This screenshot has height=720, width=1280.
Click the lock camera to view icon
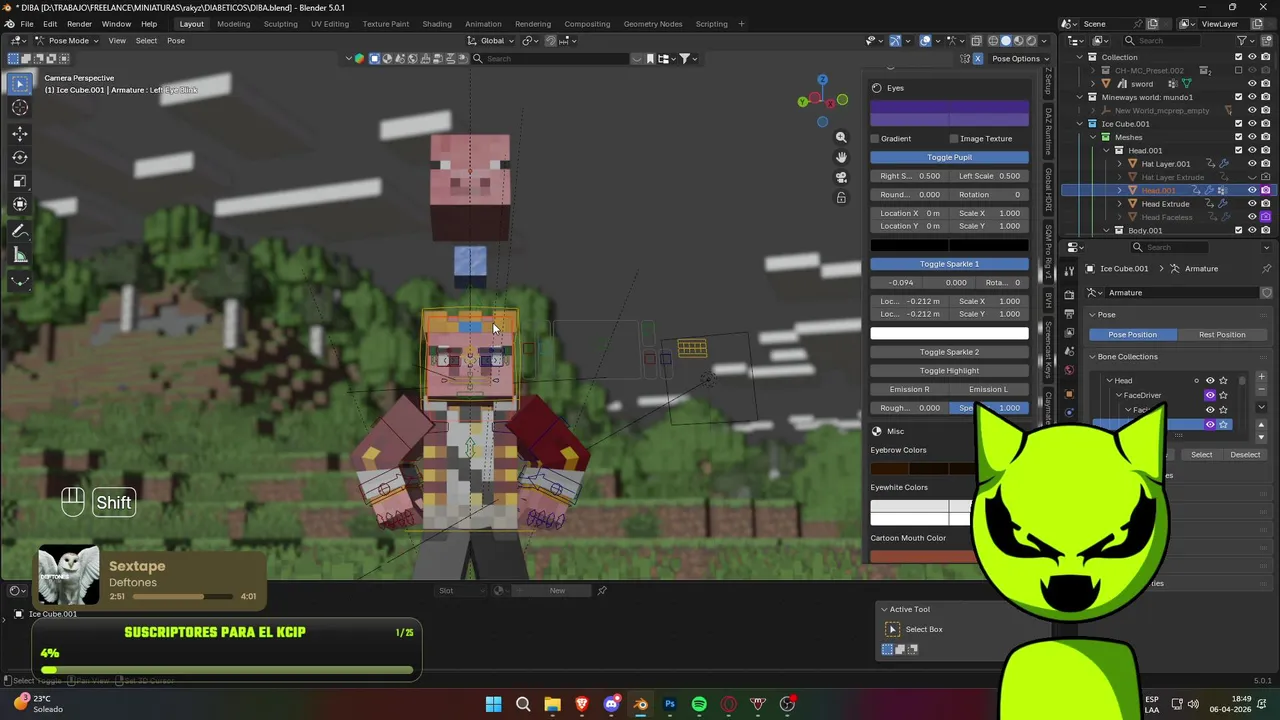point(841,197)
